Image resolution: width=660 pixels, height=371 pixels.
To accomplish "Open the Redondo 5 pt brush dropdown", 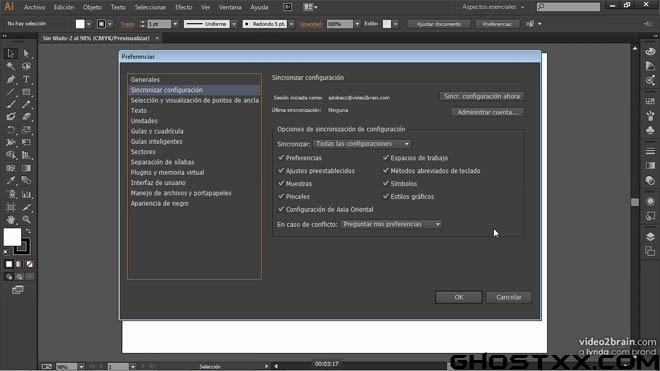I will point(291,24).
